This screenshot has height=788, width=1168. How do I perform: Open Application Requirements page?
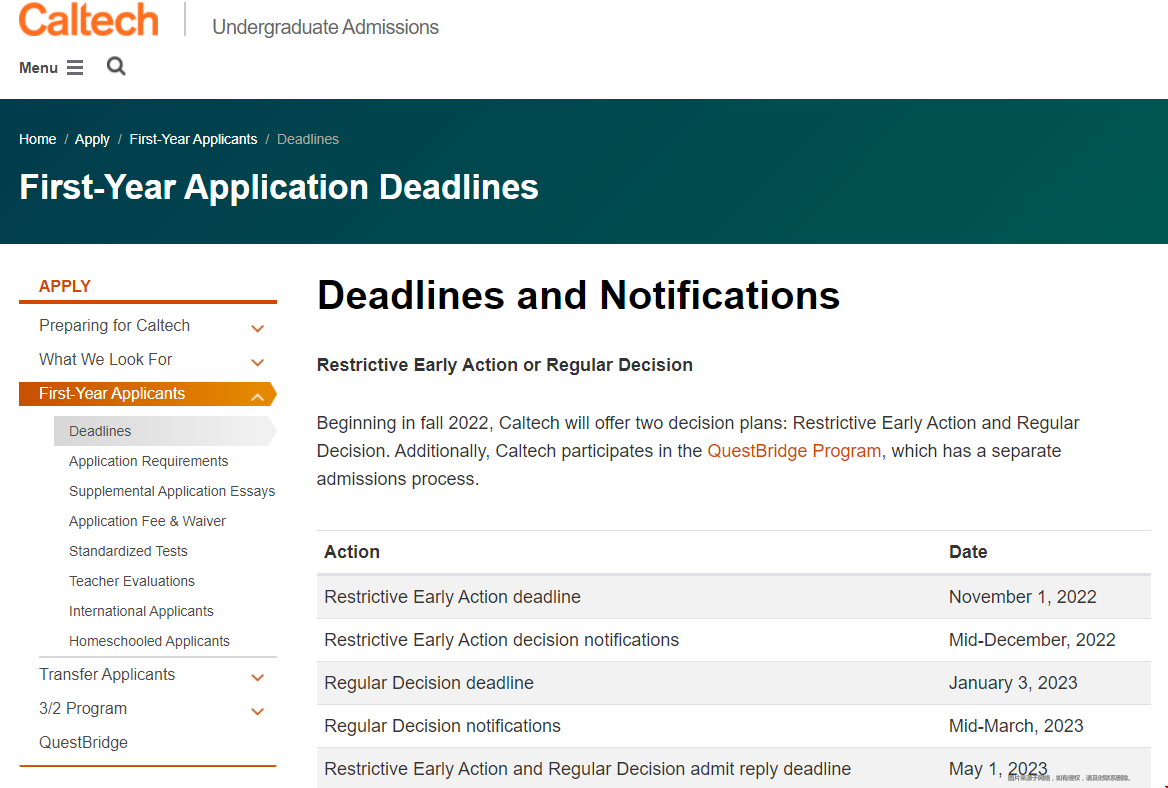[x=149, y=461]
